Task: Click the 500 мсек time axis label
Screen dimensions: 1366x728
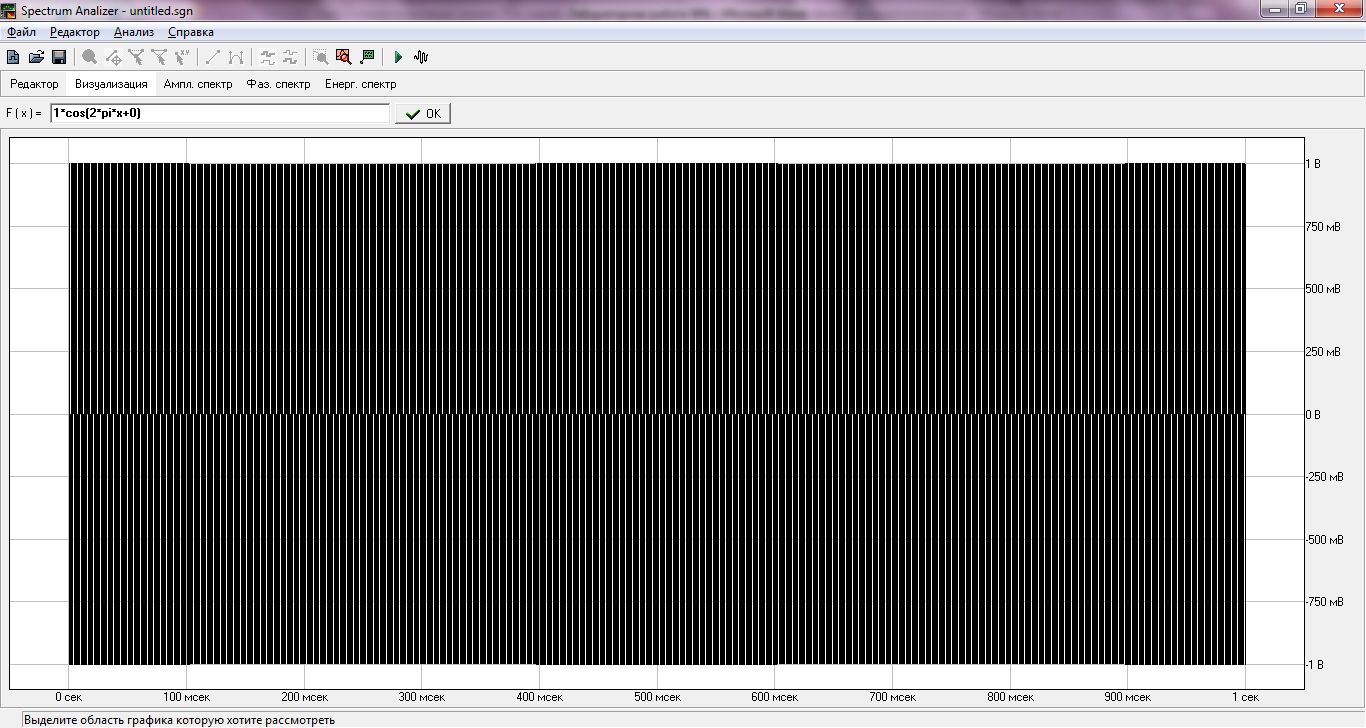Action: click(x=657, y=697)
